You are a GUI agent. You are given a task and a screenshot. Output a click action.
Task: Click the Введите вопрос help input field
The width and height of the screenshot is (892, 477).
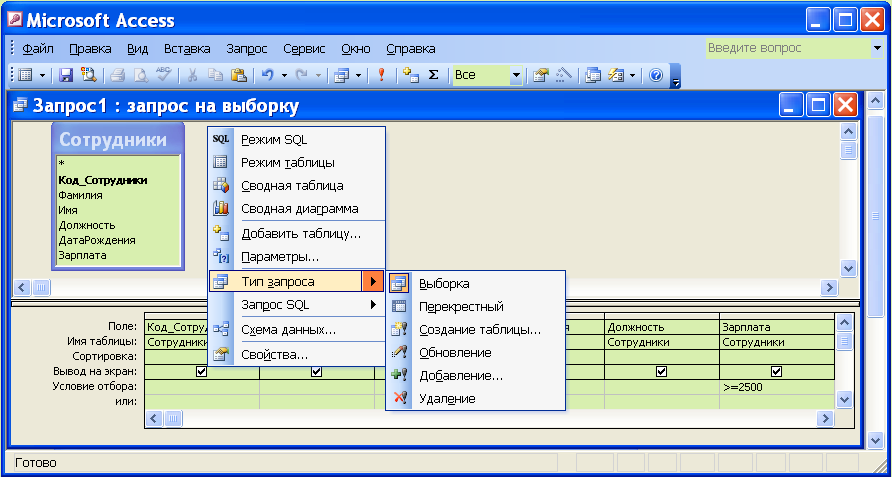(x=788, y=48)
